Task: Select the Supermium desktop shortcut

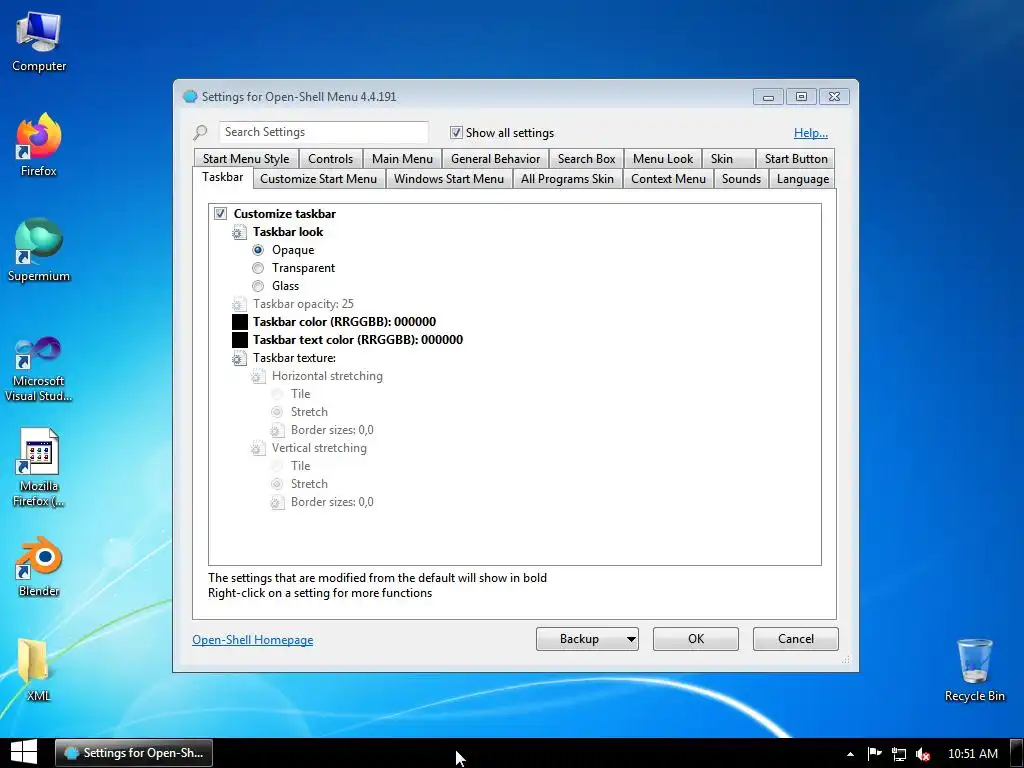Action: [x=39, y=250]
